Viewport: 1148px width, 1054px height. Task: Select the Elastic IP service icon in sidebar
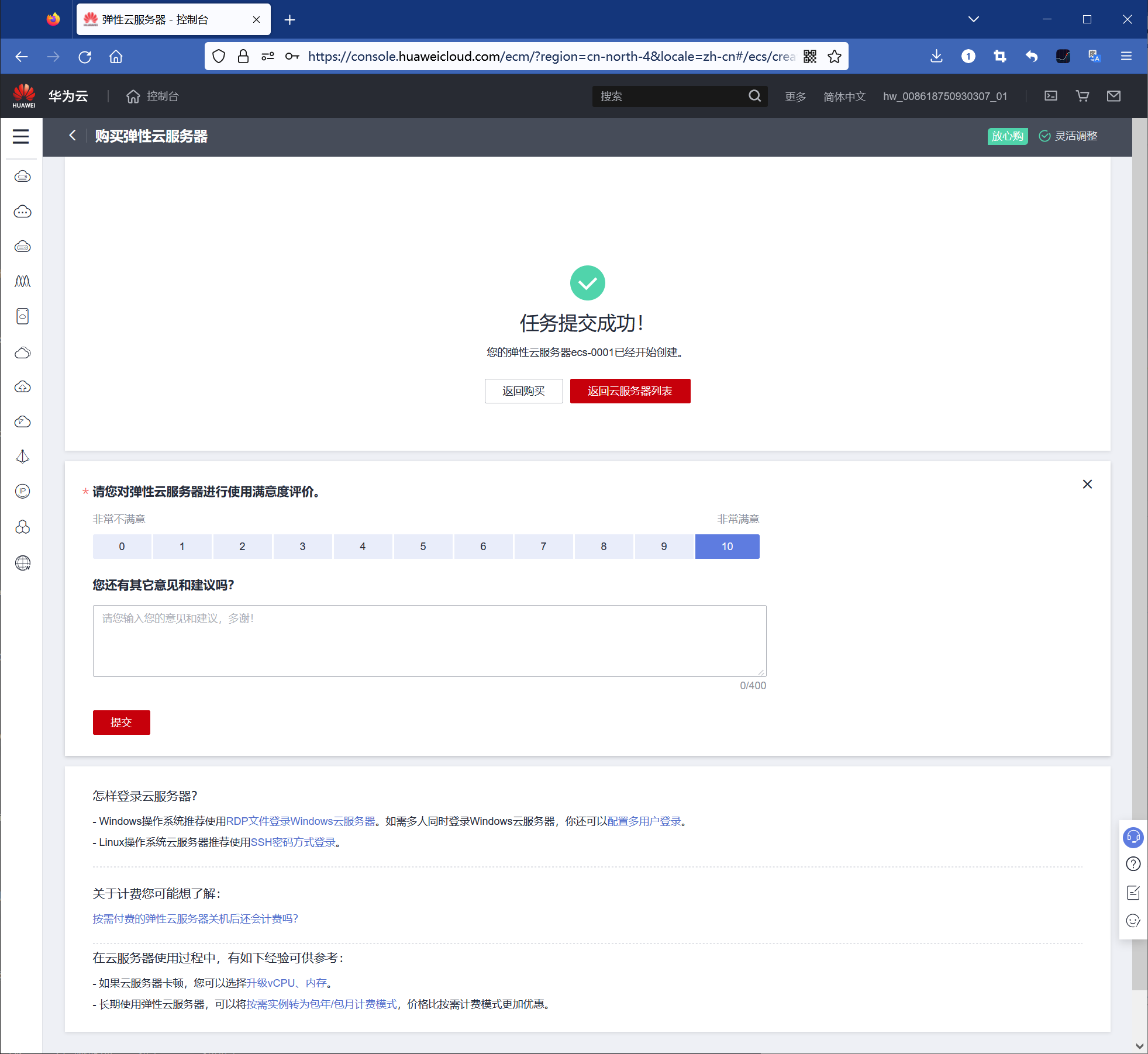click(x=22, y=492)
